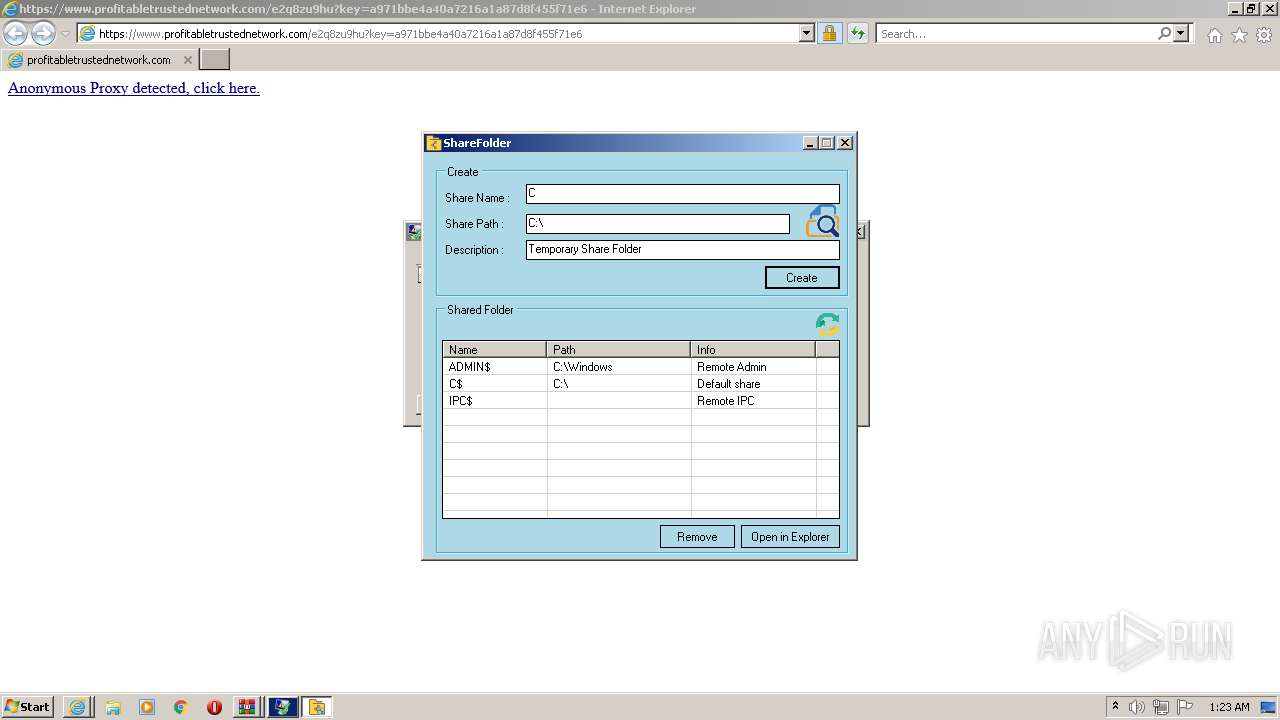Image resolution: width=1280 pixels, height=720 pixels.
Task: Sort by the Path column header
Action: click(619, 349)
